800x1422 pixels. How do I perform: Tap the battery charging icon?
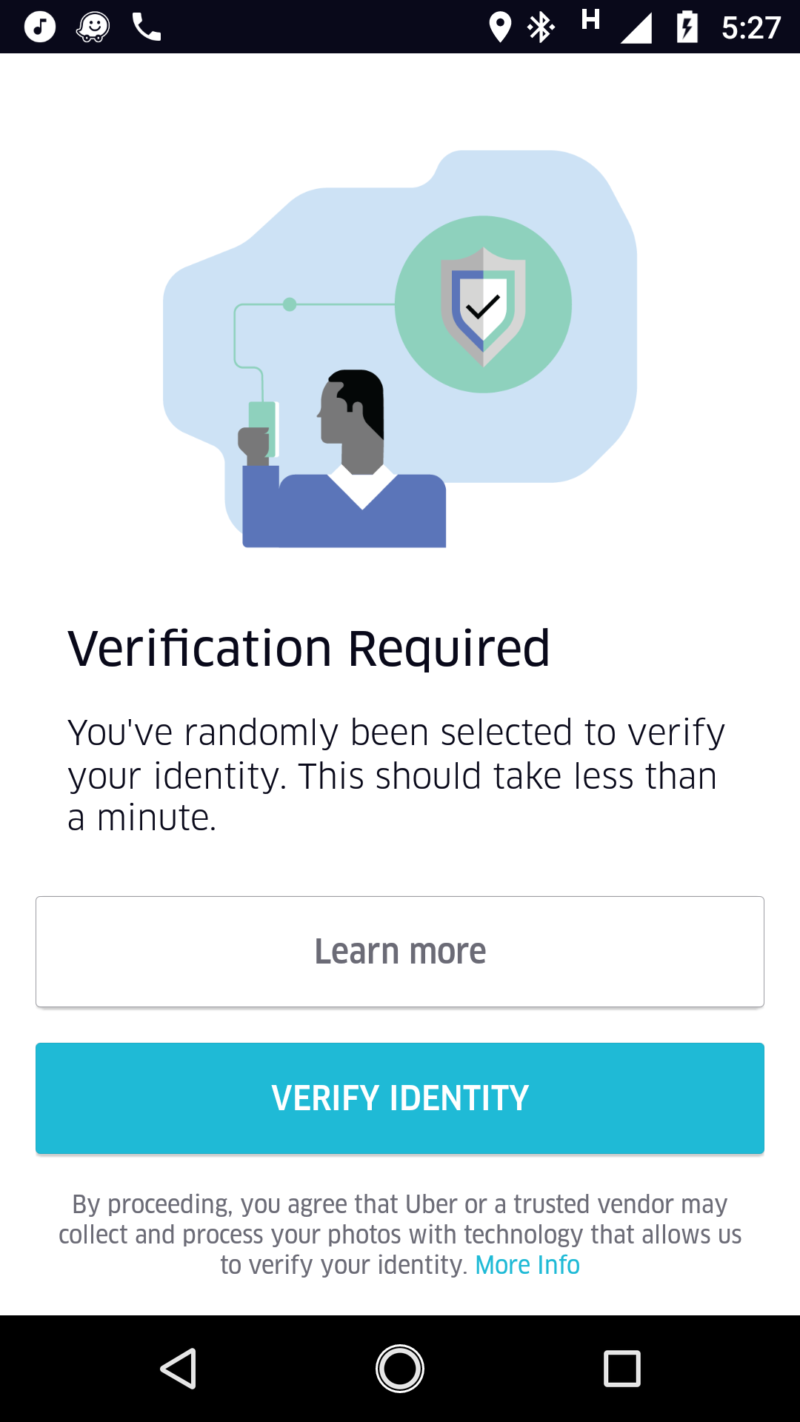pyautogui.click(x=687, y=27)
